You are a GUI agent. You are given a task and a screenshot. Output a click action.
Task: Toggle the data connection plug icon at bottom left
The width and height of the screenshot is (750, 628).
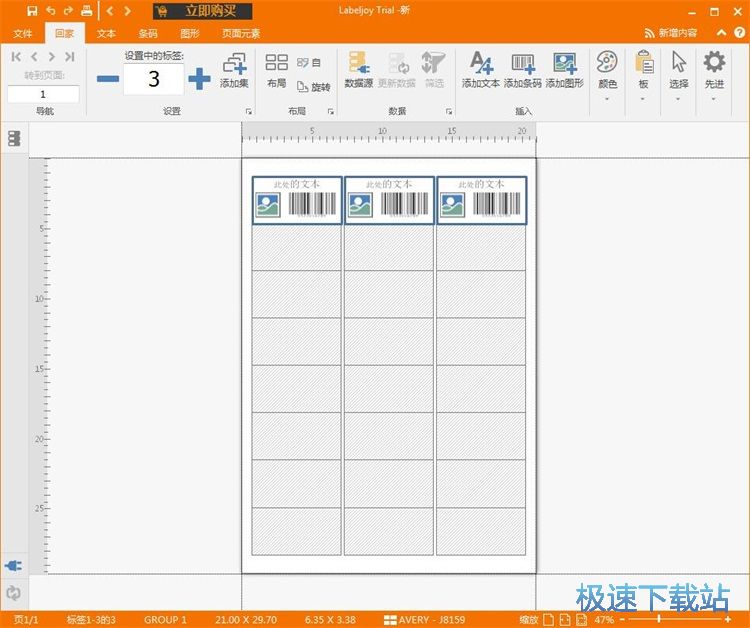tap(14, 566)
